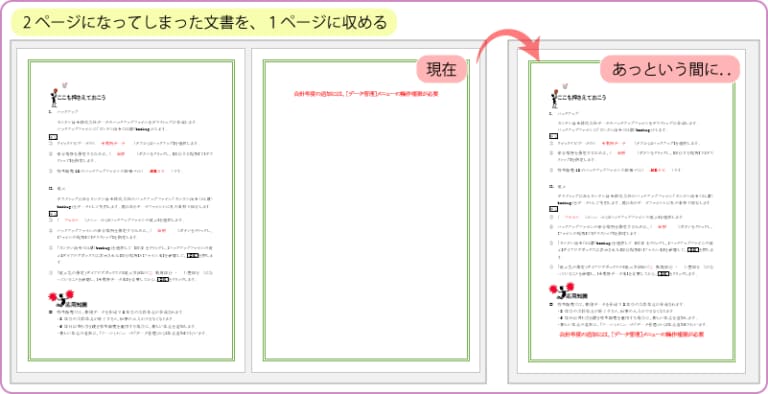Click the stick figure icon on the result page
The height and width of the screenshot is (394, 768).
554,98
